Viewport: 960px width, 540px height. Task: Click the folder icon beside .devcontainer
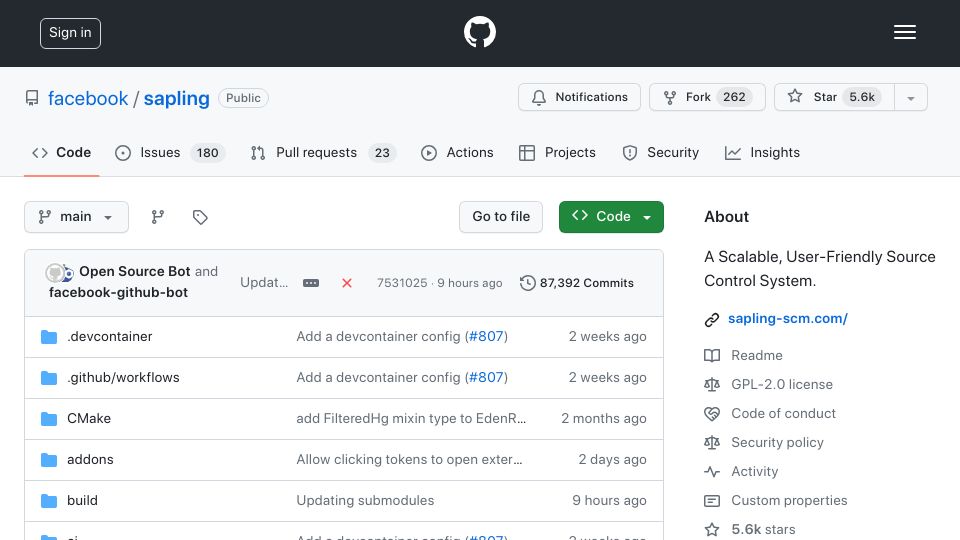(49, 337)
